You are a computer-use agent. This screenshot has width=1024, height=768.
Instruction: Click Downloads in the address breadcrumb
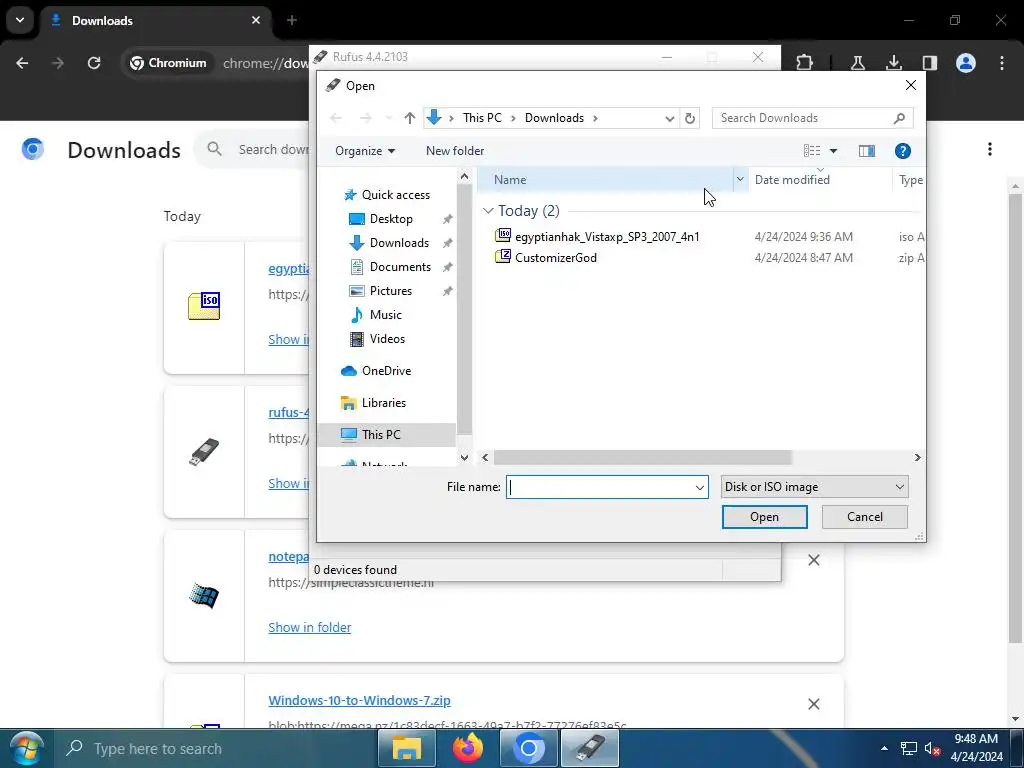pos(554,118)
